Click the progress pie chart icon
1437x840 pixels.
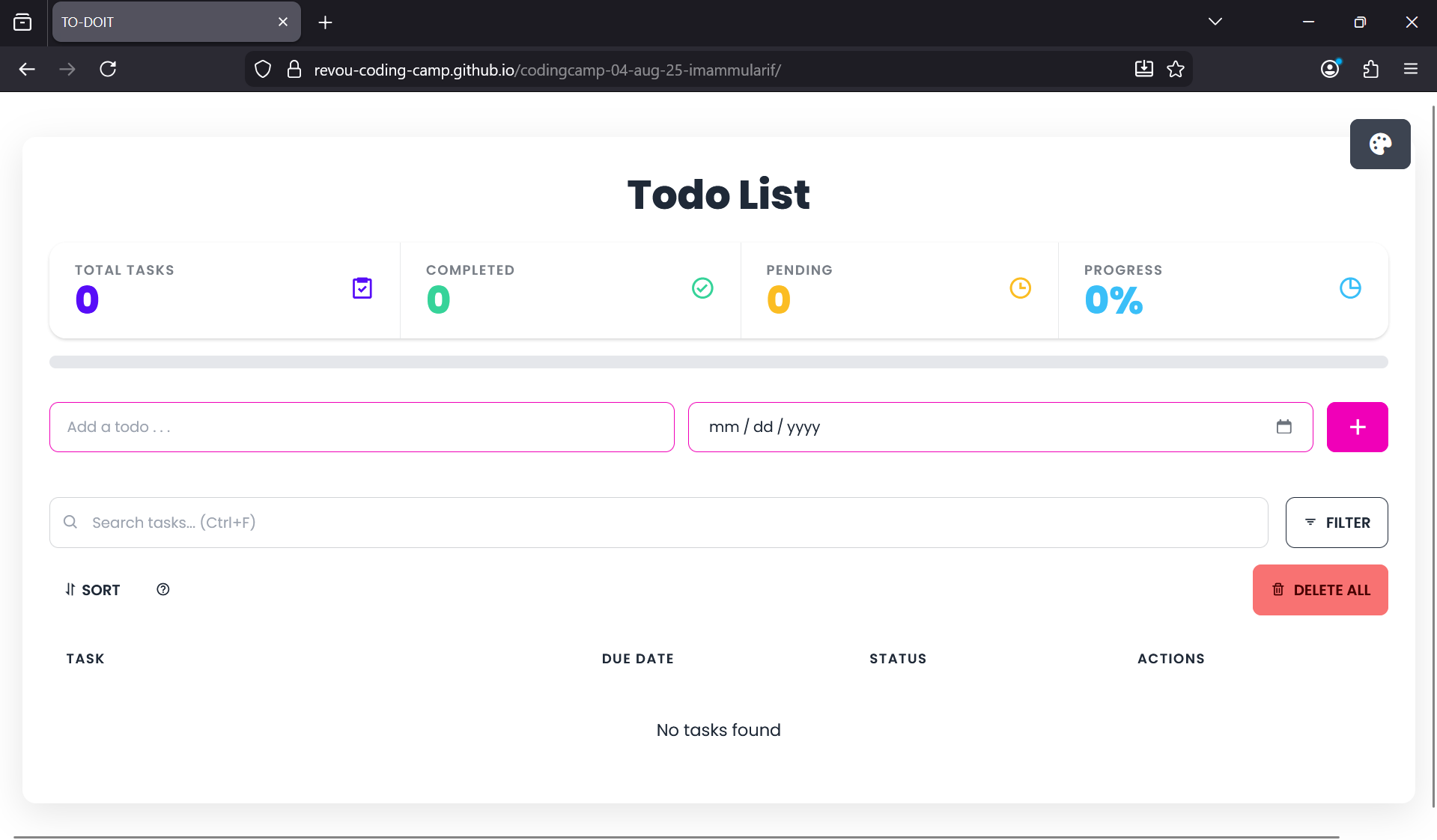(1349, 288)
